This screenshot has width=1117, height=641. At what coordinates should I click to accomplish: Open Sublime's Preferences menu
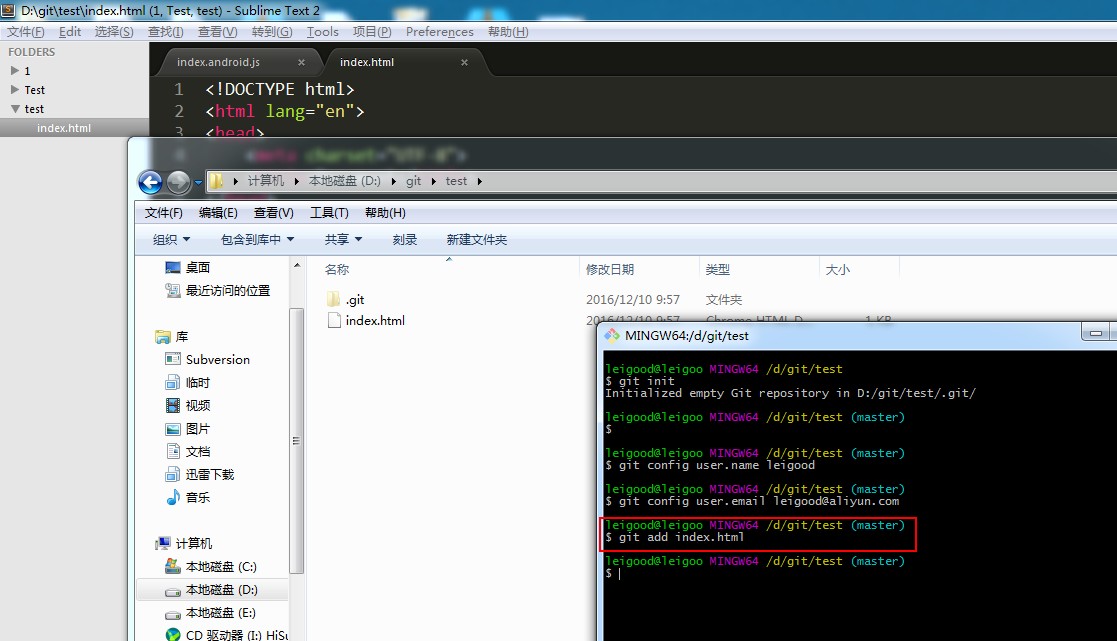click(x=440, y=31)
